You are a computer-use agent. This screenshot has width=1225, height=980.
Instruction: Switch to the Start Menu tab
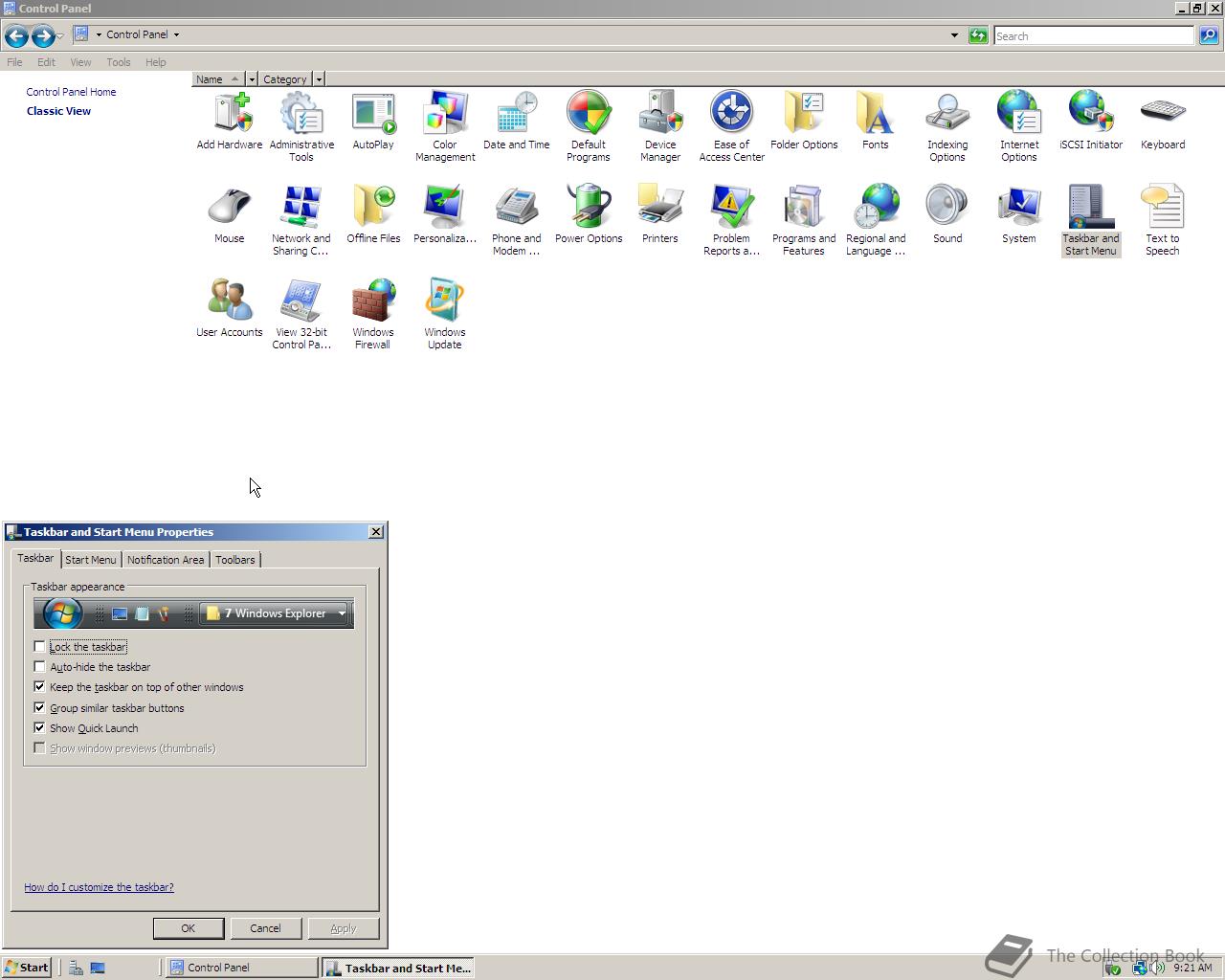(91, 560)
